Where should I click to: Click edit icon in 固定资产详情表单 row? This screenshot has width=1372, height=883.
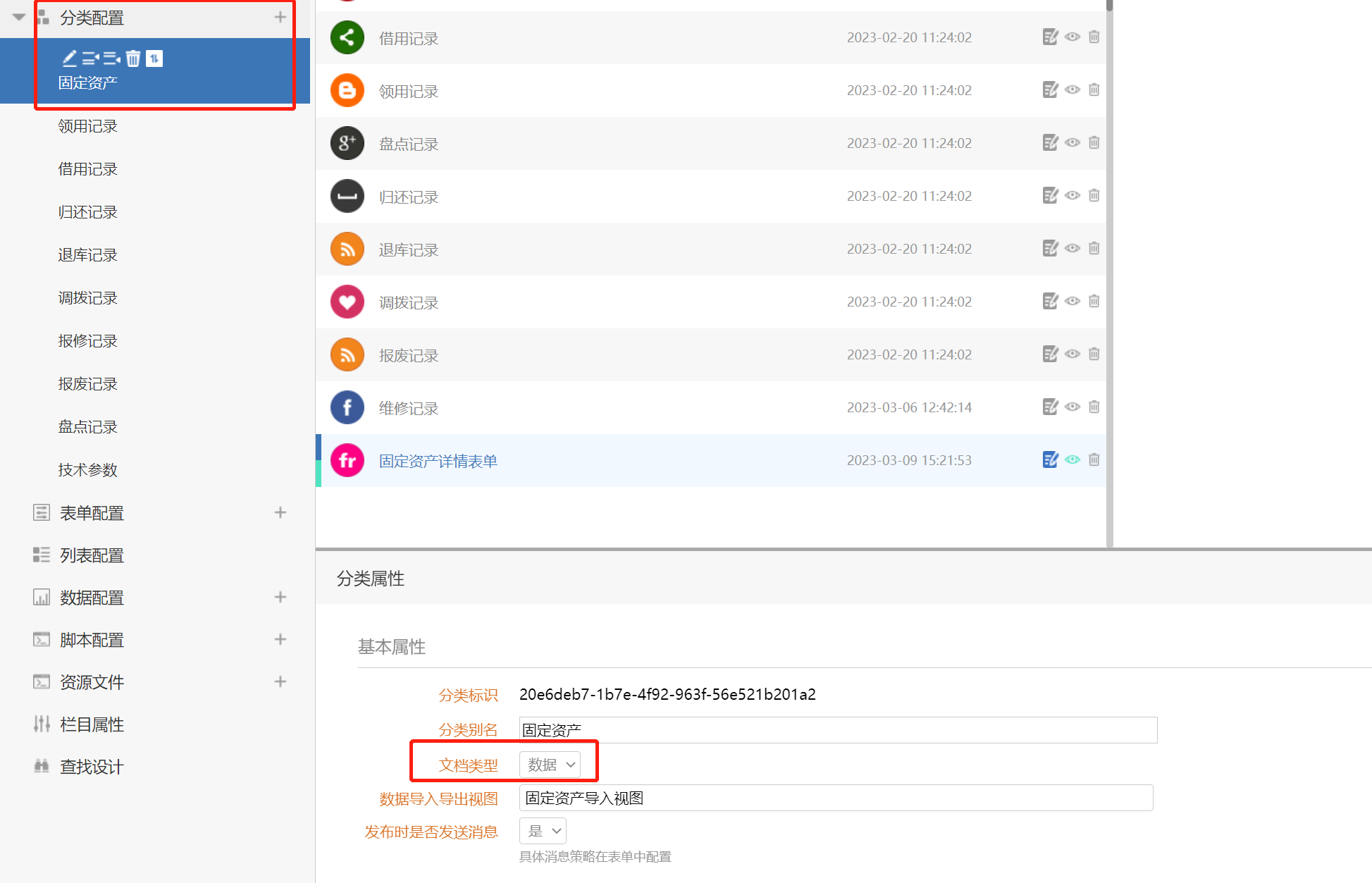(x=1050, y=459)
